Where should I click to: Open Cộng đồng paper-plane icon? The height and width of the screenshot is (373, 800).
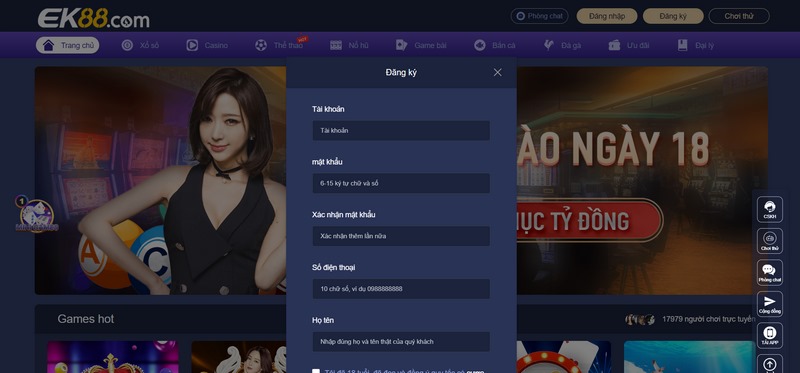tap(769, 304)
